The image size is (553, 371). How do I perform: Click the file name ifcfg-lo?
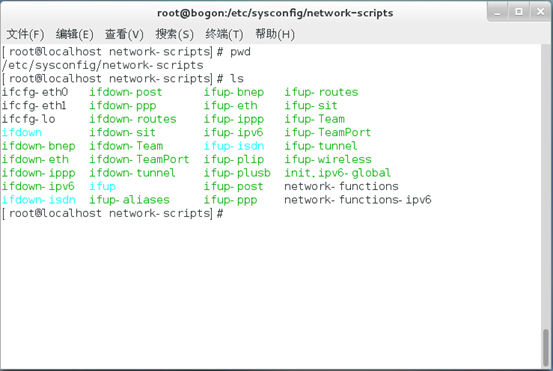[29, 119]
